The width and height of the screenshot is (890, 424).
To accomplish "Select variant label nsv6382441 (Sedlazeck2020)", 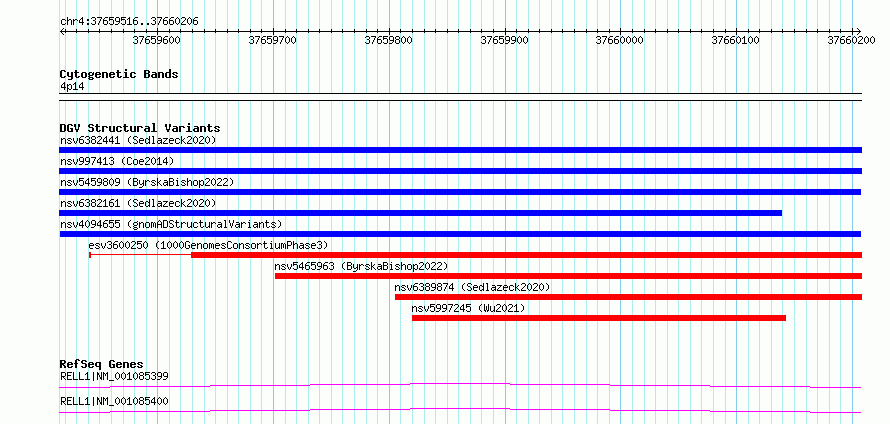I will (138, 140).
